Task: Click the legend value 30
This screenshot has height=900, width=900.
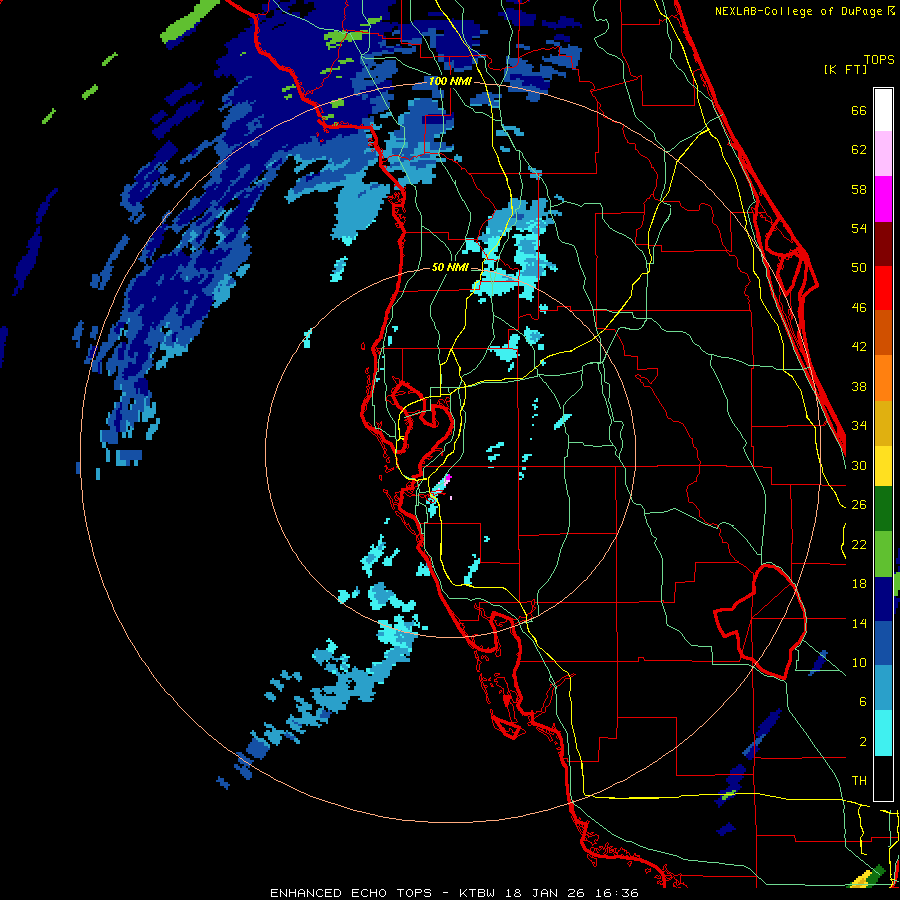Action: click(859, 465)
